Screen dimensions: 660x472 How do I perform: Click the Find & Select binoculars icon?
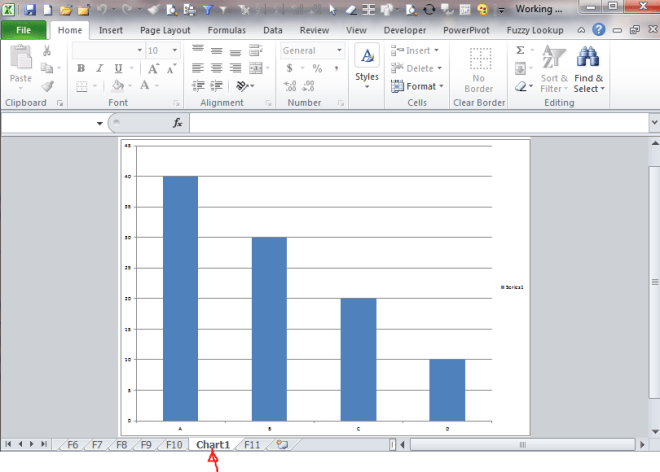[x=588, y=57]
